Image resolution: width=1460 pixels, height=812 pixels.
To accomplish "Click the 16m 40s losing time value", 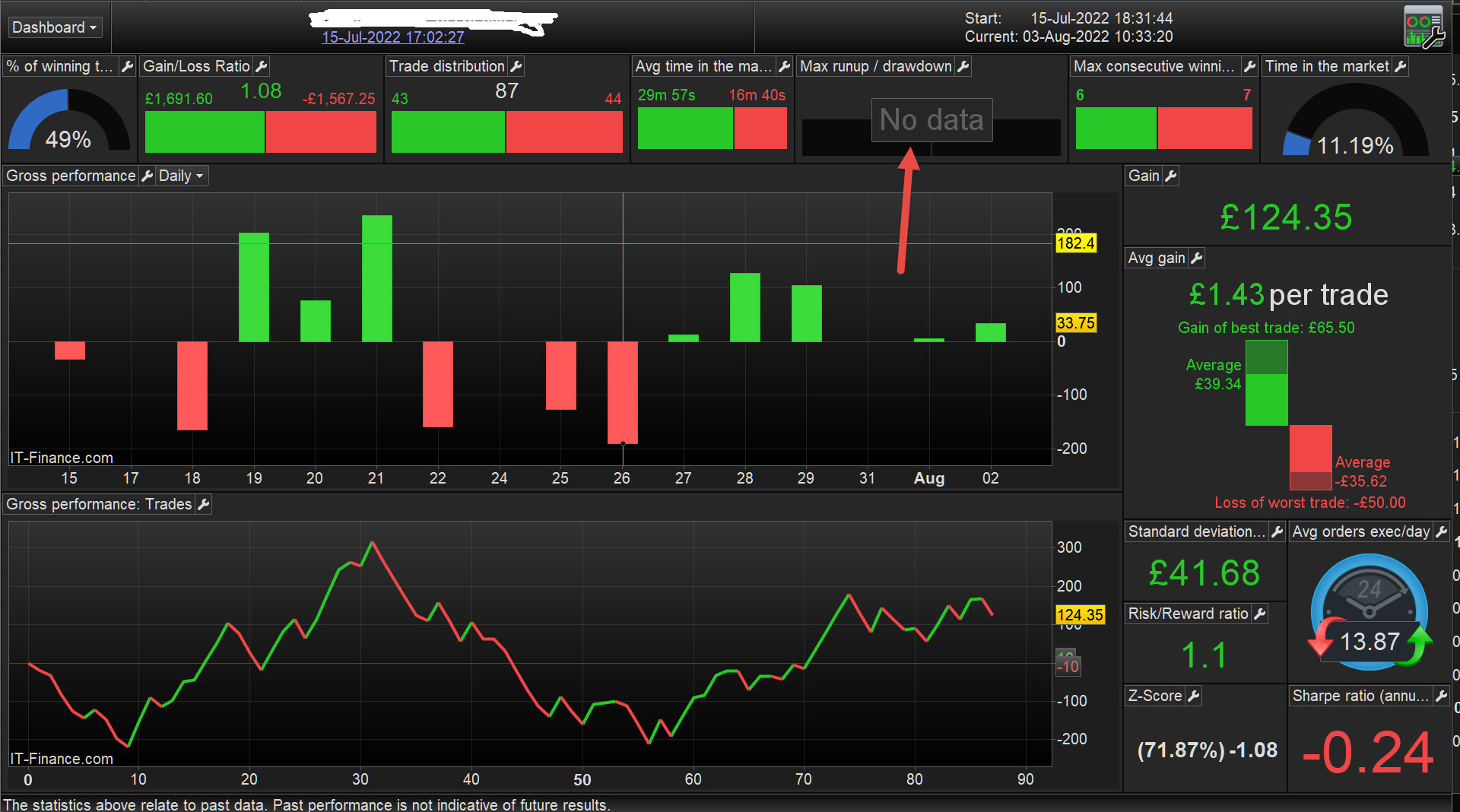I will pos(757,95).
